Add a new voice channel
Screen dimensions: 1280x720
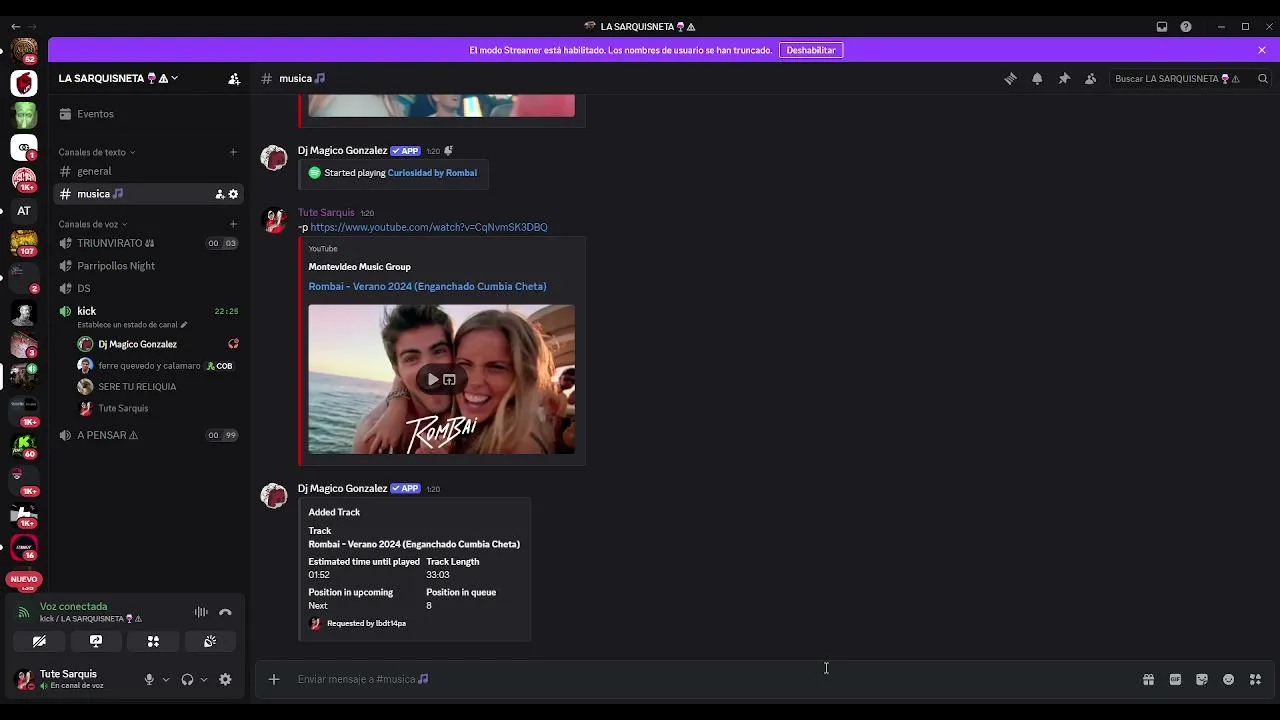[x=233, y=224]
